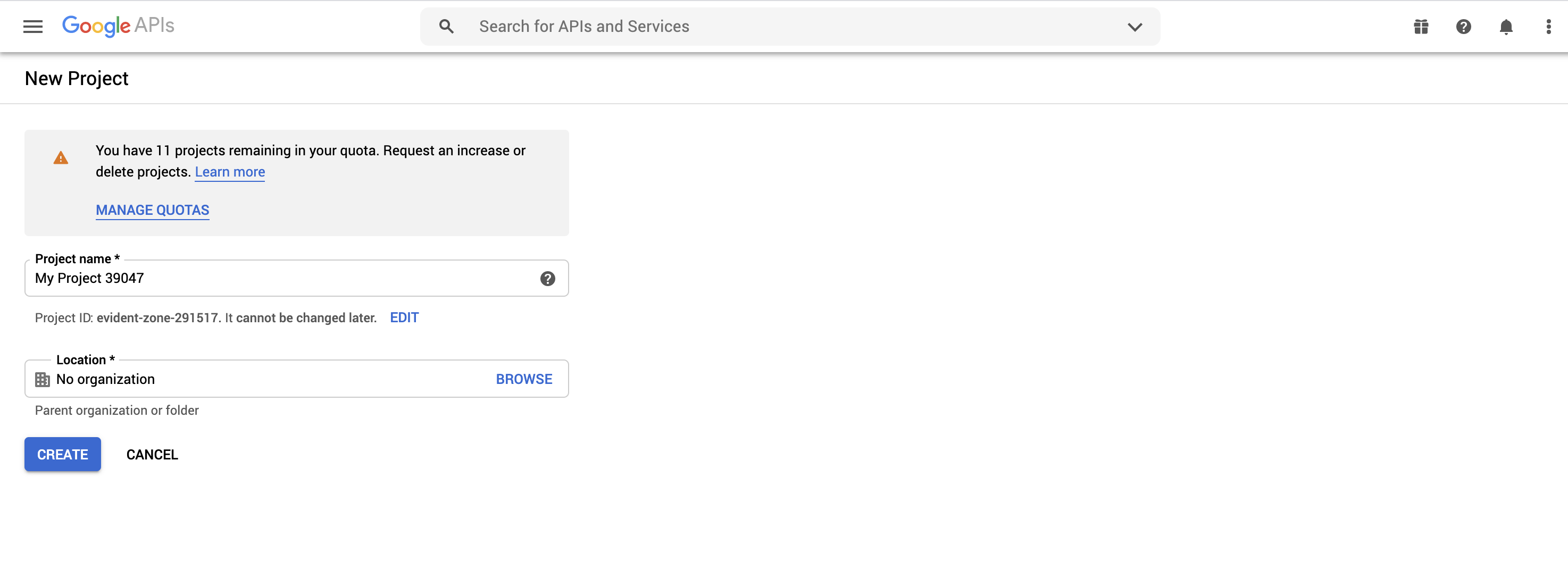Click the Google APIs logo
This screenshot has height=586, width=1568.
point(118,26)
